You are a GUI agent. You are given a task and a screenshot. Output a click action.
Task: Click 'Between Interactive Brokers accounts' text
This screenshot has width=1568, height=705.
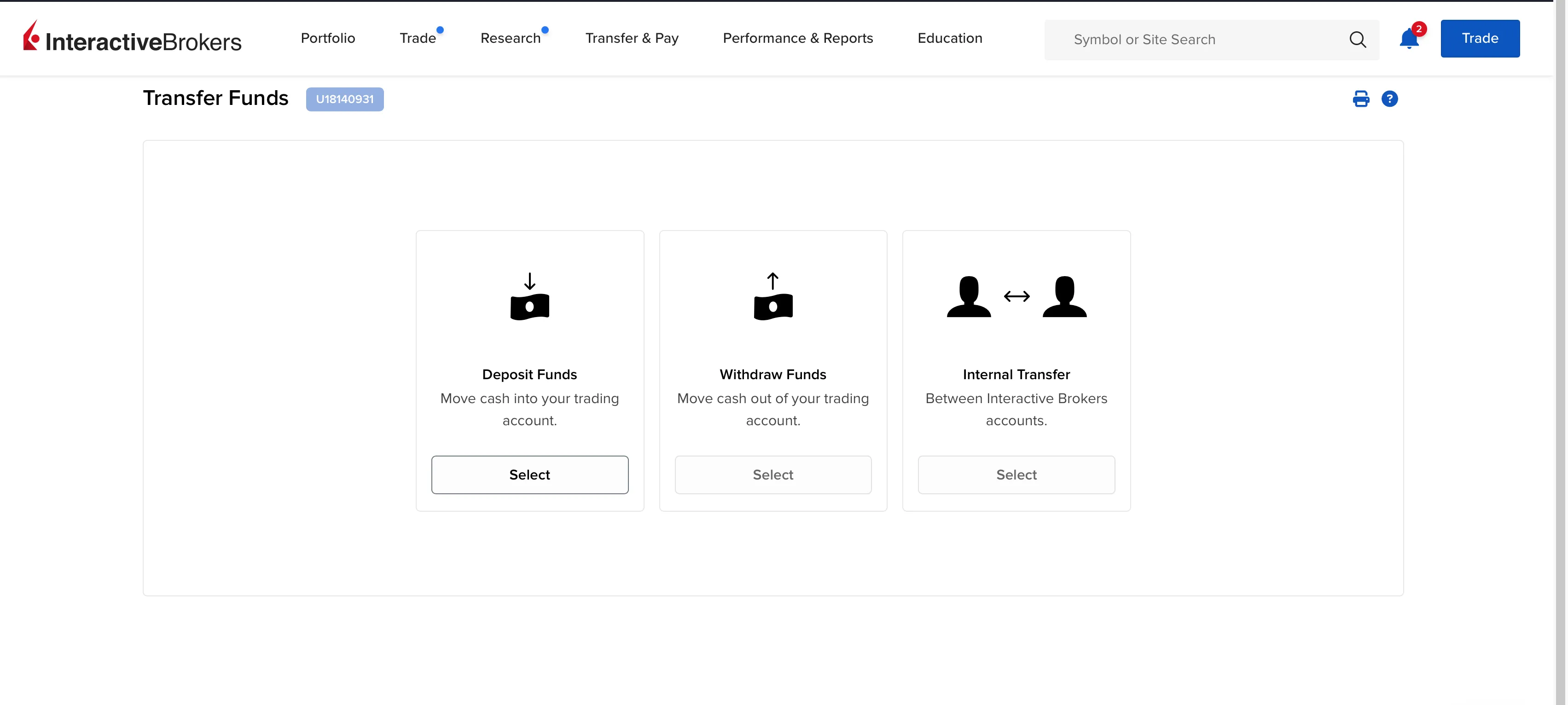(1016, 410)
